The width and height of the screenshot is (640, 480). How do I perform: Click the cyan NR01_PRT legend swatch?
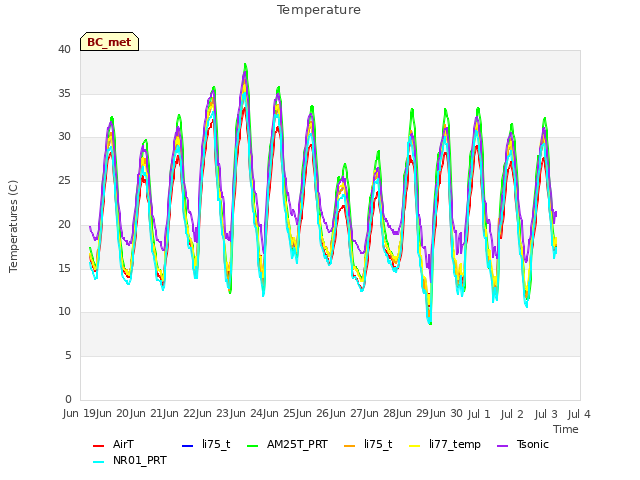[x=98, y=462]
